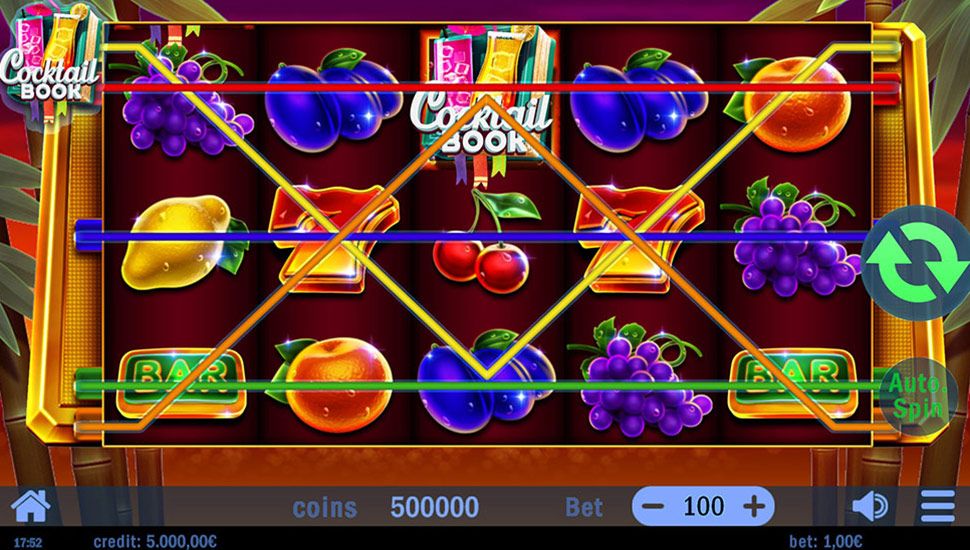
Task: Open the hamburger menu
Action: [938, 507]
